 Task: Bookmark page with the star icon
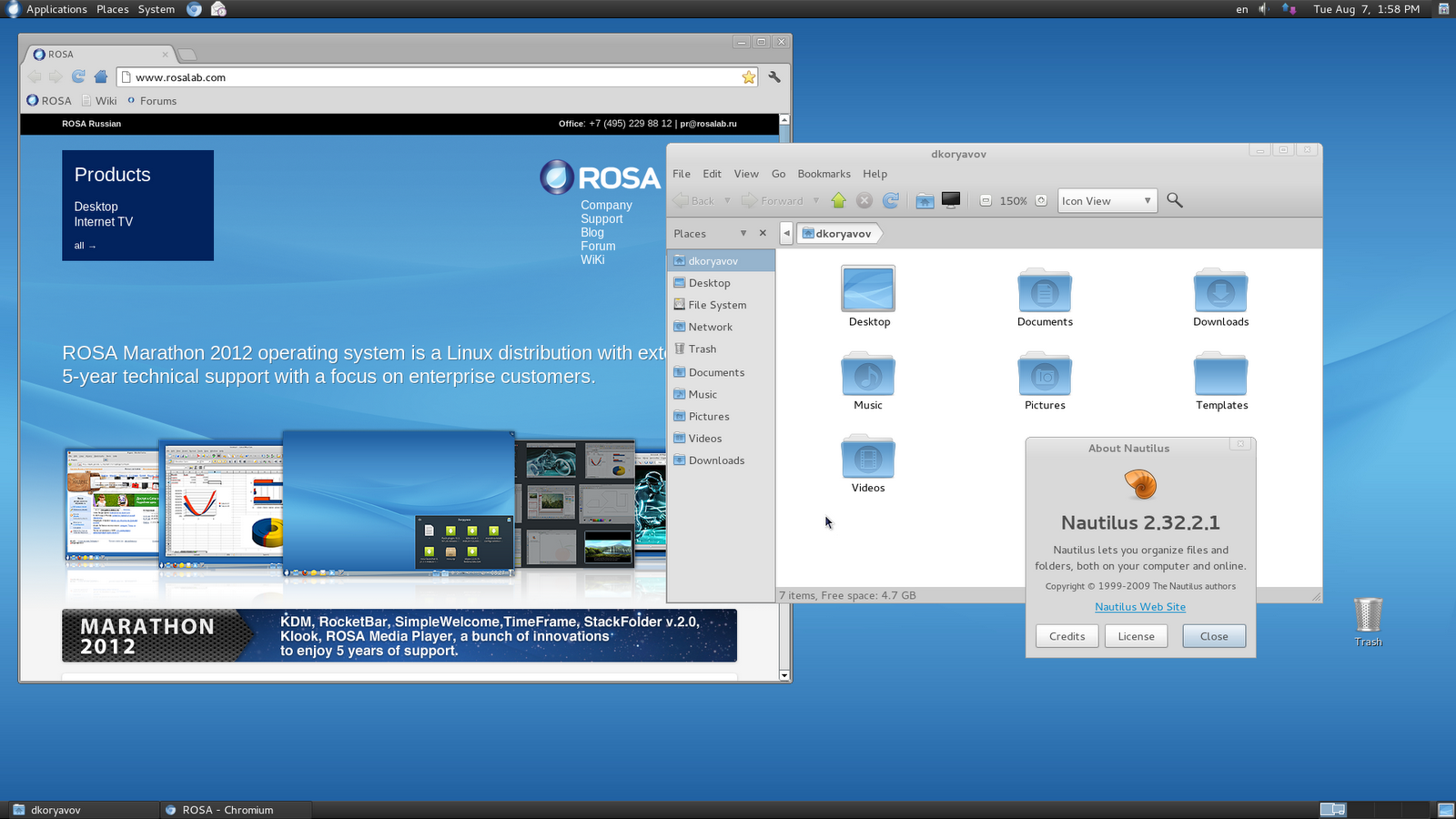coord(749,77)
